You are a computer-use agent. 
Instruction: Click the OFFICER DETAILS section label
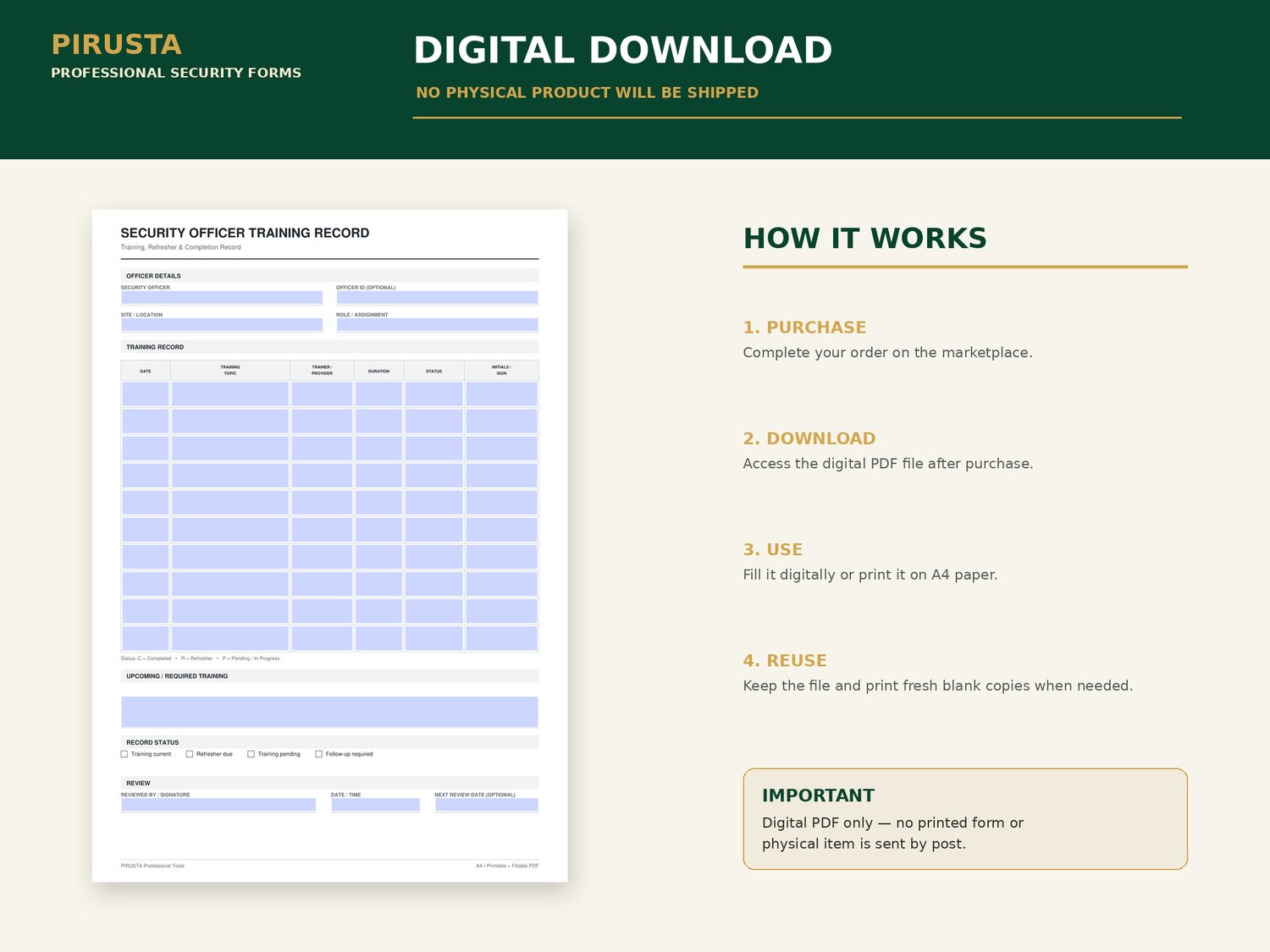tap(153, 276)
